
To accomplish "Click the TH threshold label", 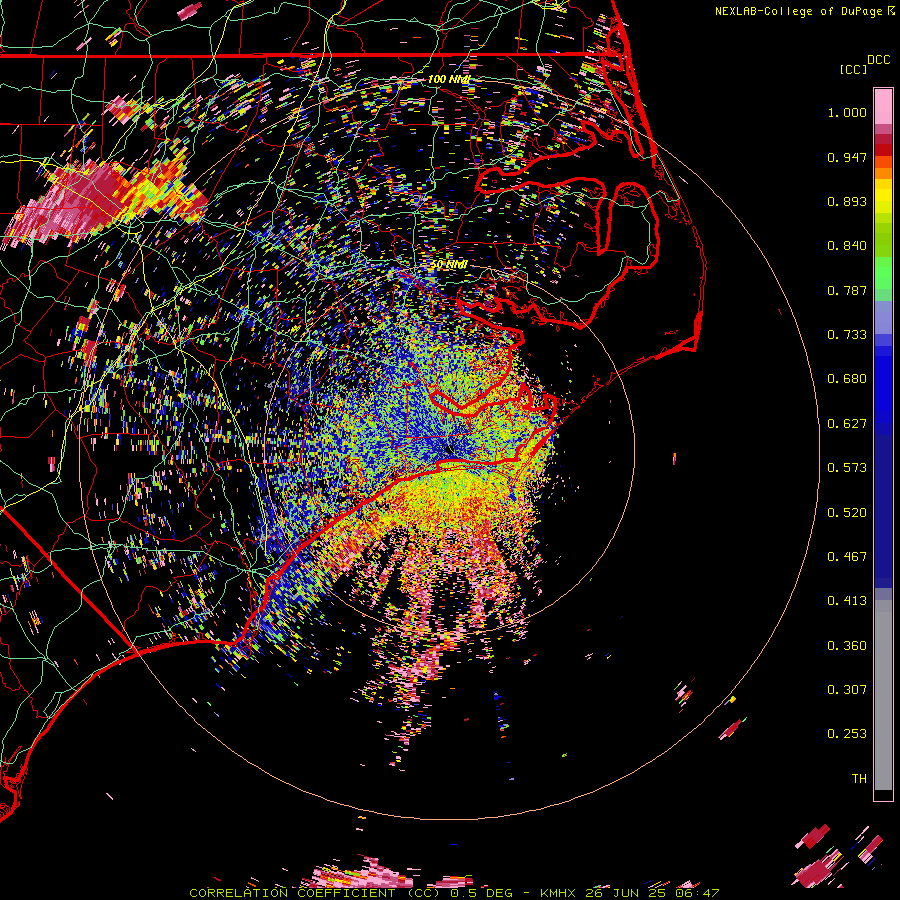I will (x=859, y=779).
